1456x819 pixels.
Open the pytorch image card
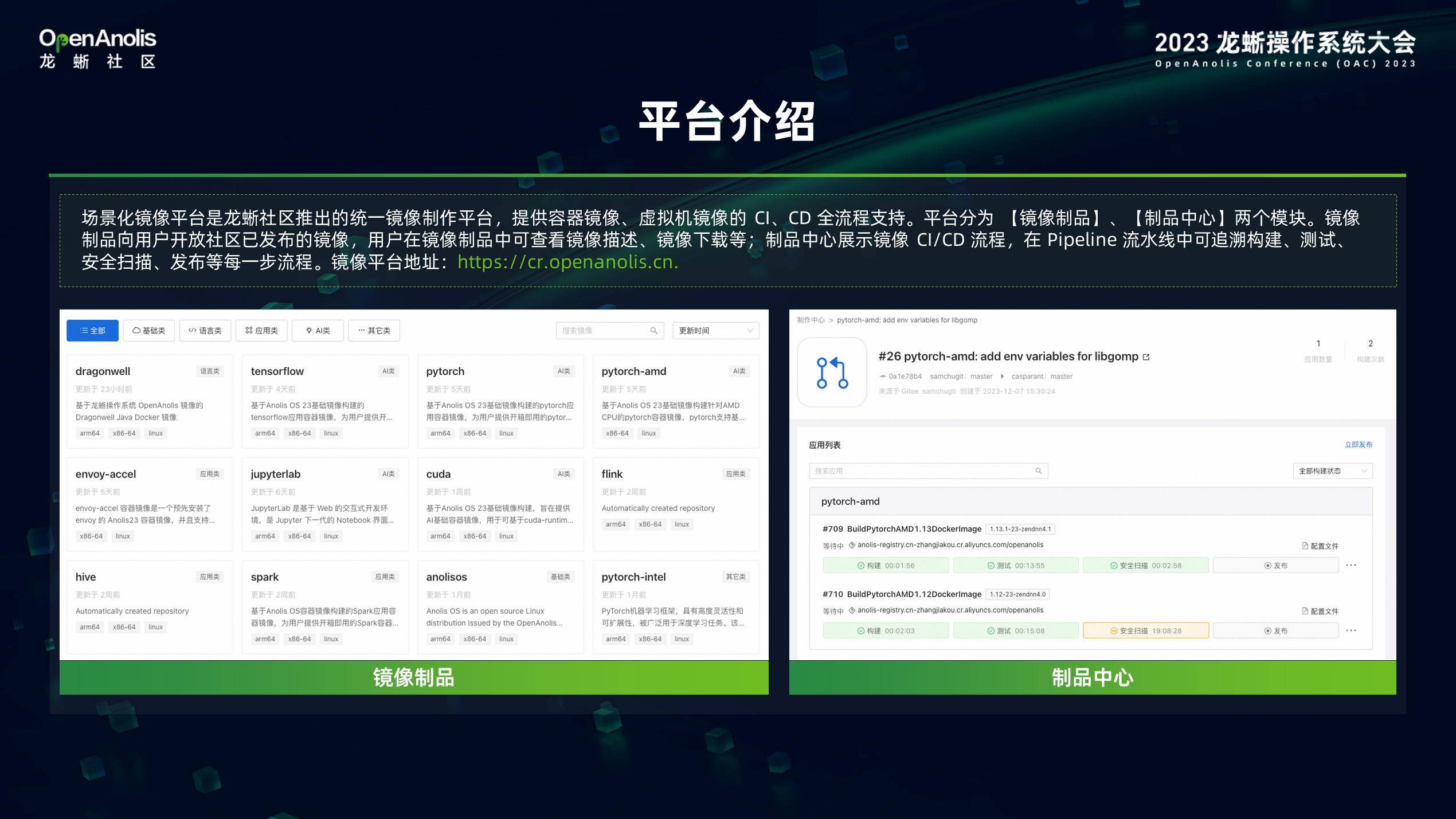[500, 401]
